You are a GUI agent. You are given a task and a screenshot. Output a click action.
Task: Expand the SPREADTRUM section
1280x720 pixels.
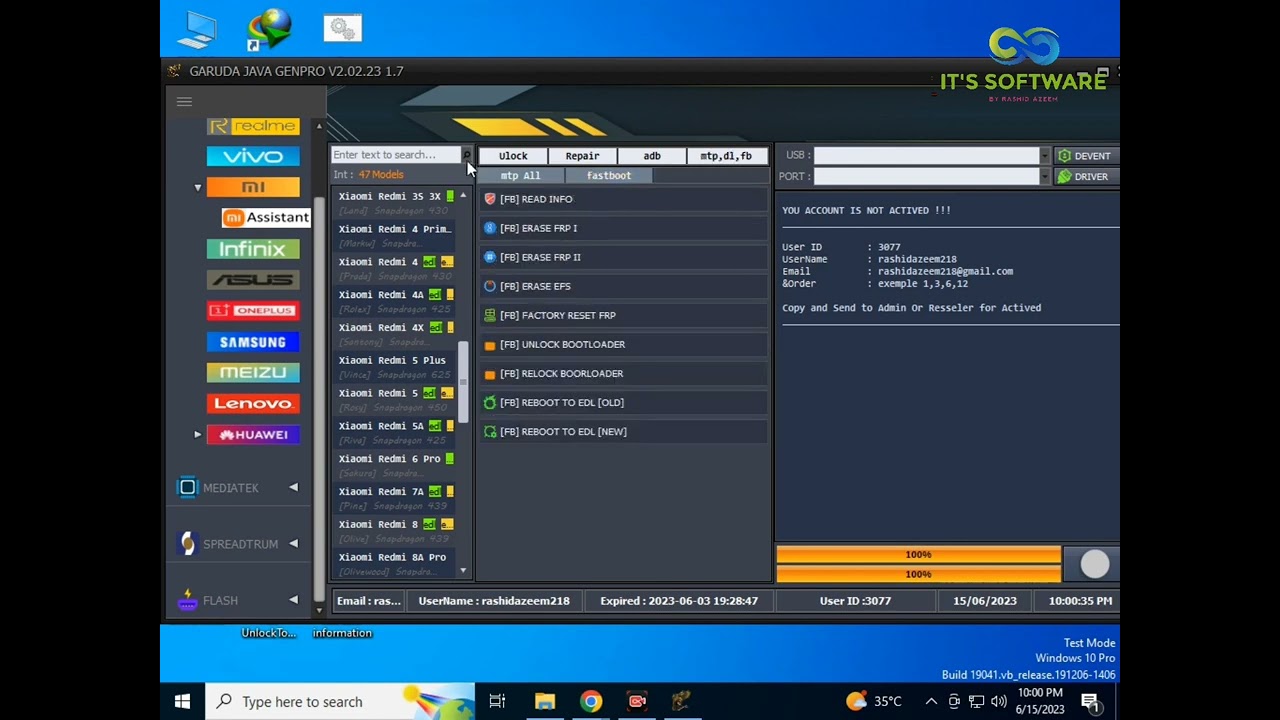[x=293, y=543]
